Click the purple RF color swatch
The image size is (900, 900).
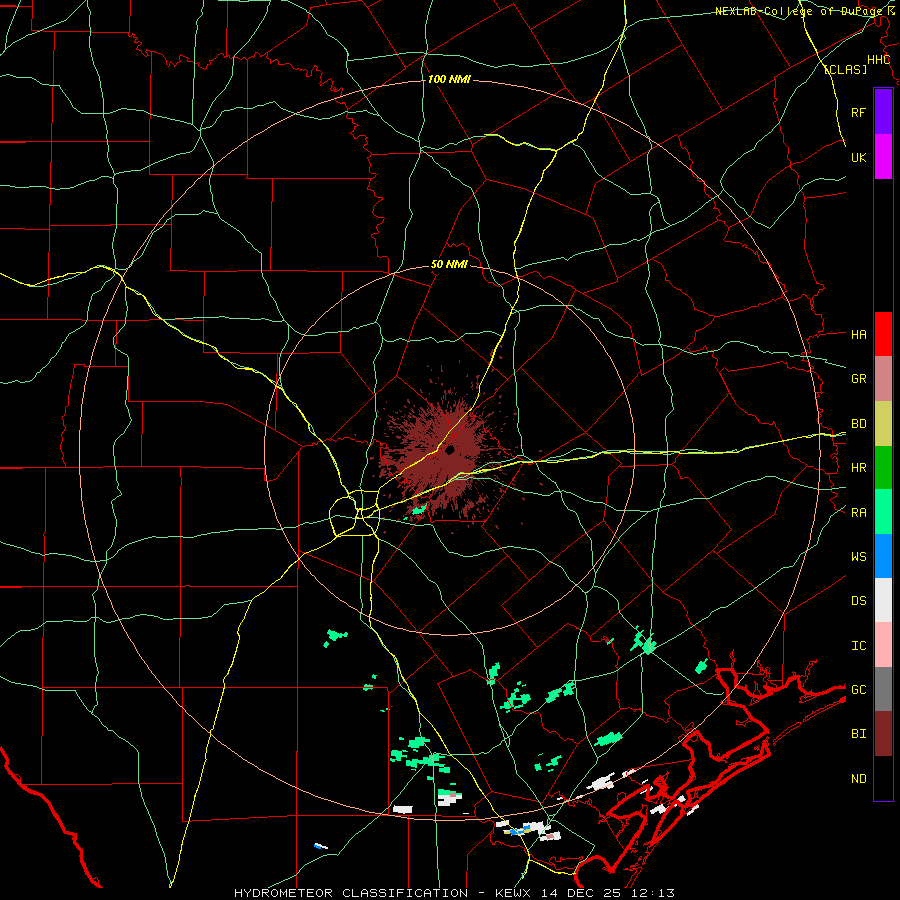[883, 112]
